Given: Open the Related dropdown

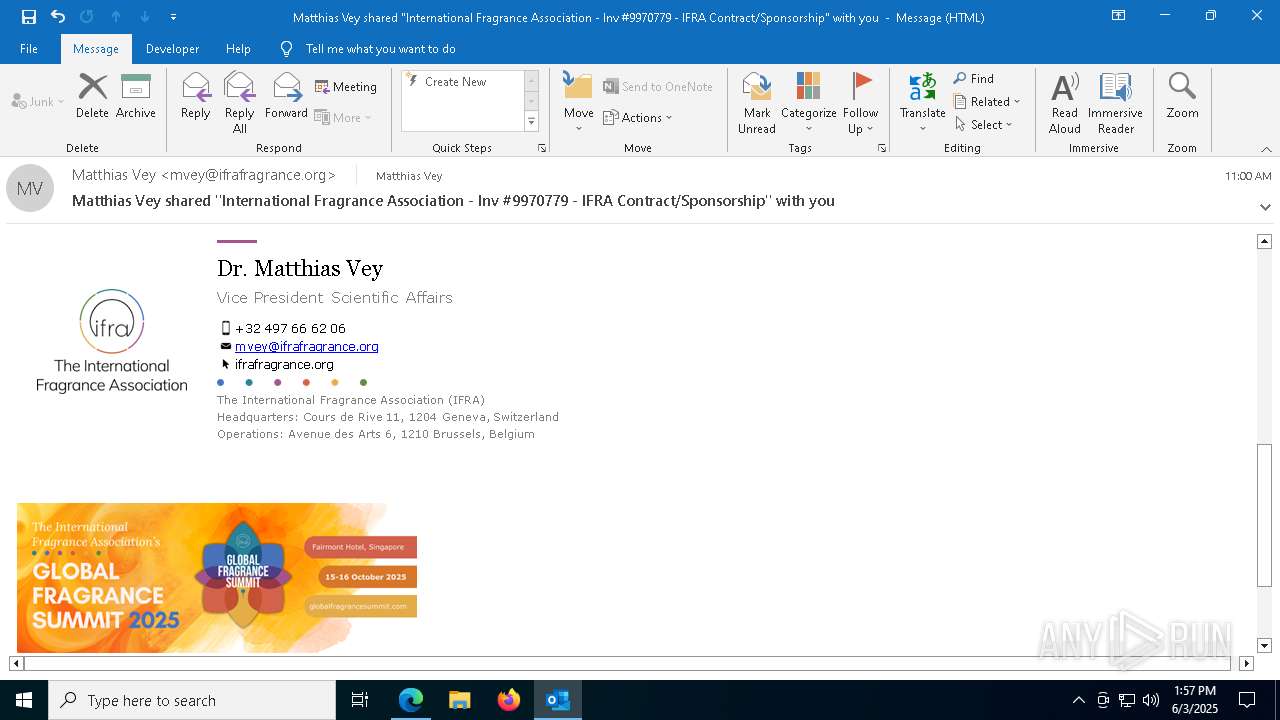Looking at the screenshot, I should (x=987, y=102).
